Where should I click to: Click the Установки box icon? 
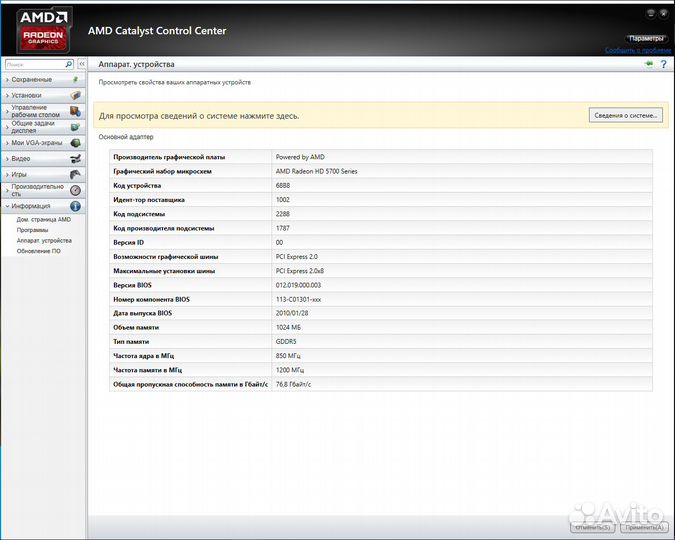click(75, 95)
